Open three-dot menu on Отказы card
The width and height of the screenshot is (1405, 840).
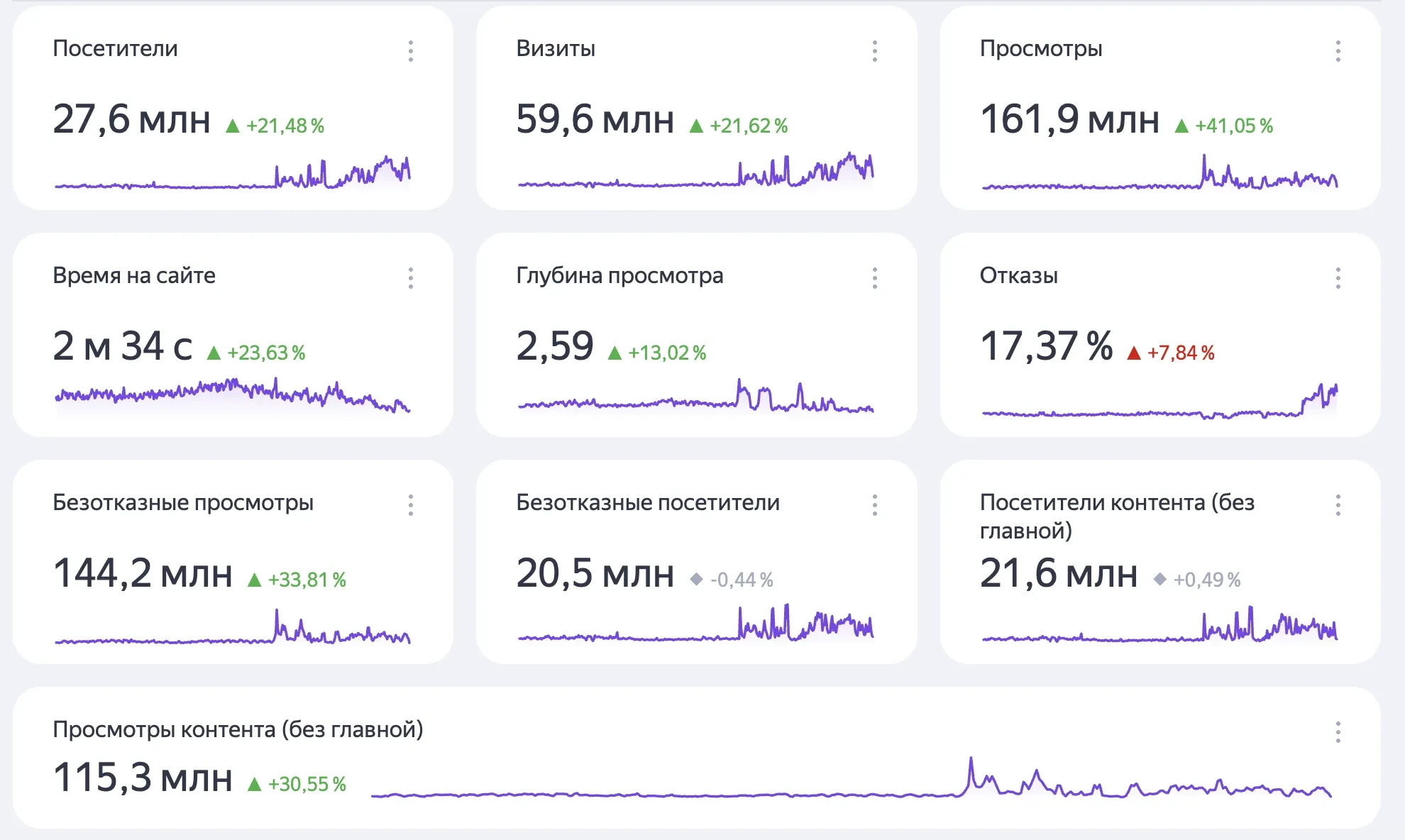(x=1338, y=278)
